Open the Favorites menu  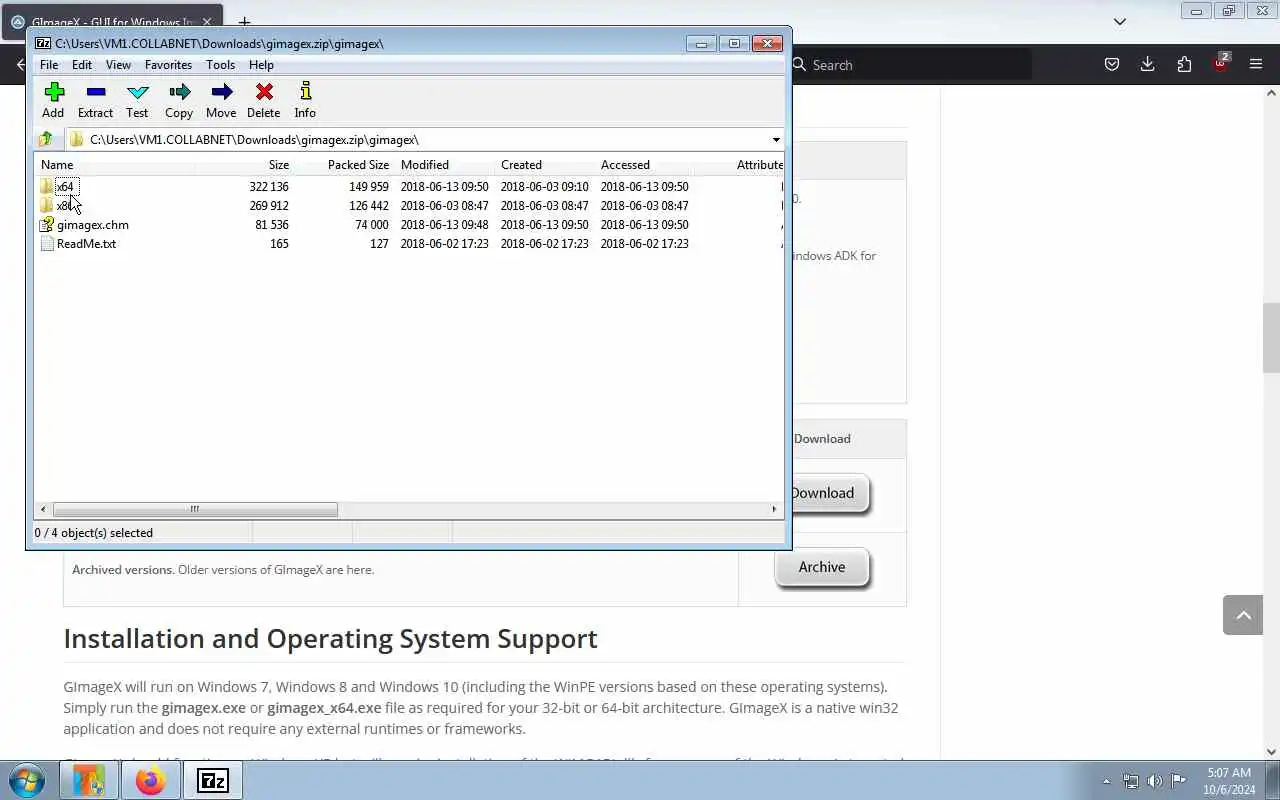point(168,65)
